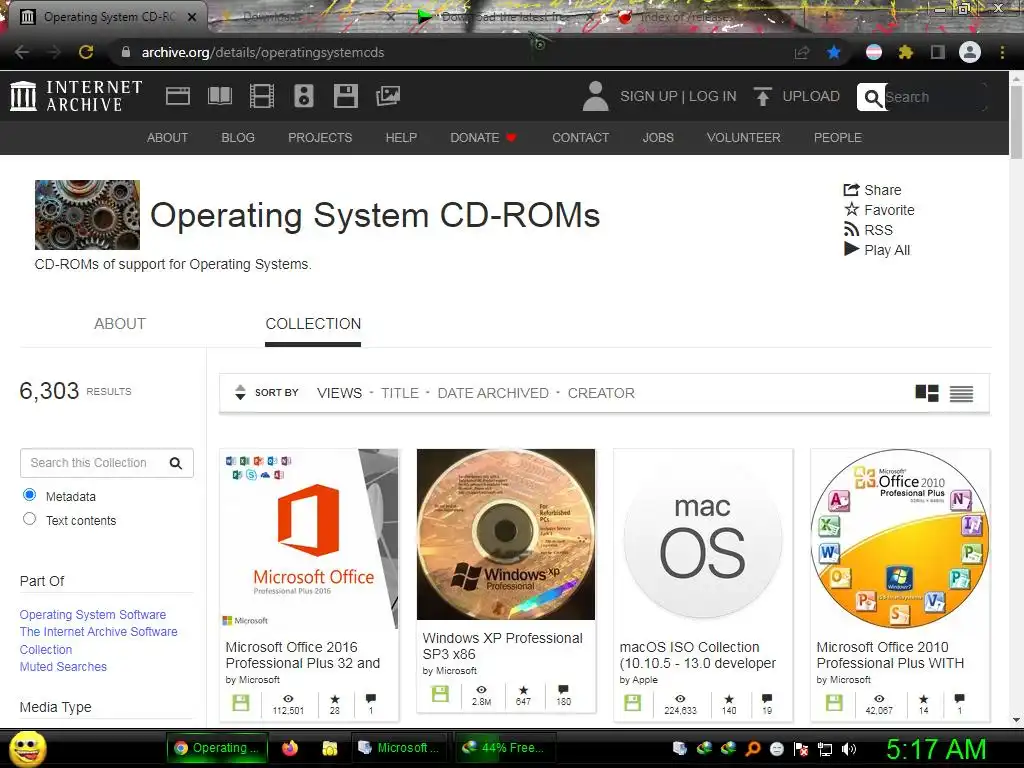The height and width of the screenshot is (768, 1024).
Task: Click the '44% Free...' taskbar button
Action: point(506,748)
